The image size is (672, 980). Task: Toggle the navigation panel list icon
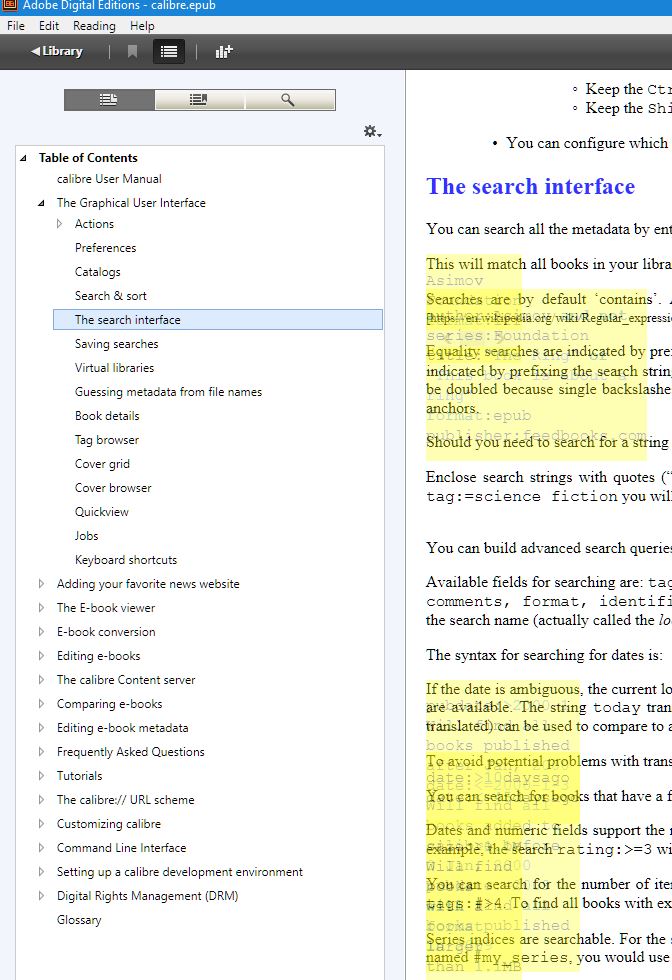[169, 51]
